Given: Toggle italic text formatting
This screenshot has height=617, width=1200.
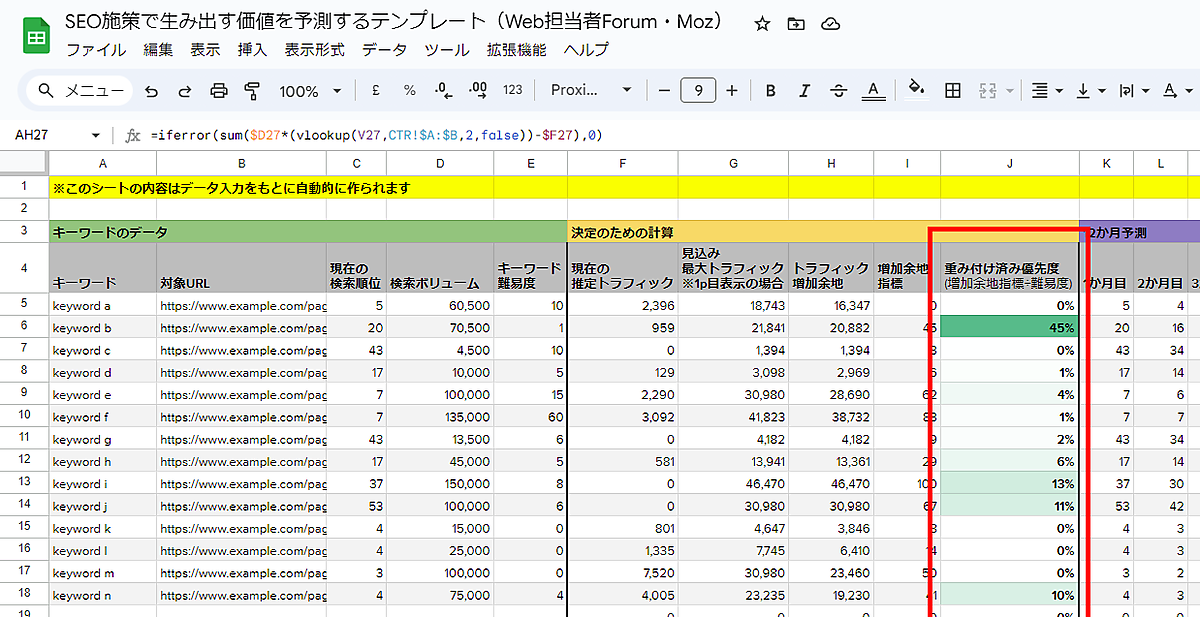Looking at the screenshot, I should (805, 91).
